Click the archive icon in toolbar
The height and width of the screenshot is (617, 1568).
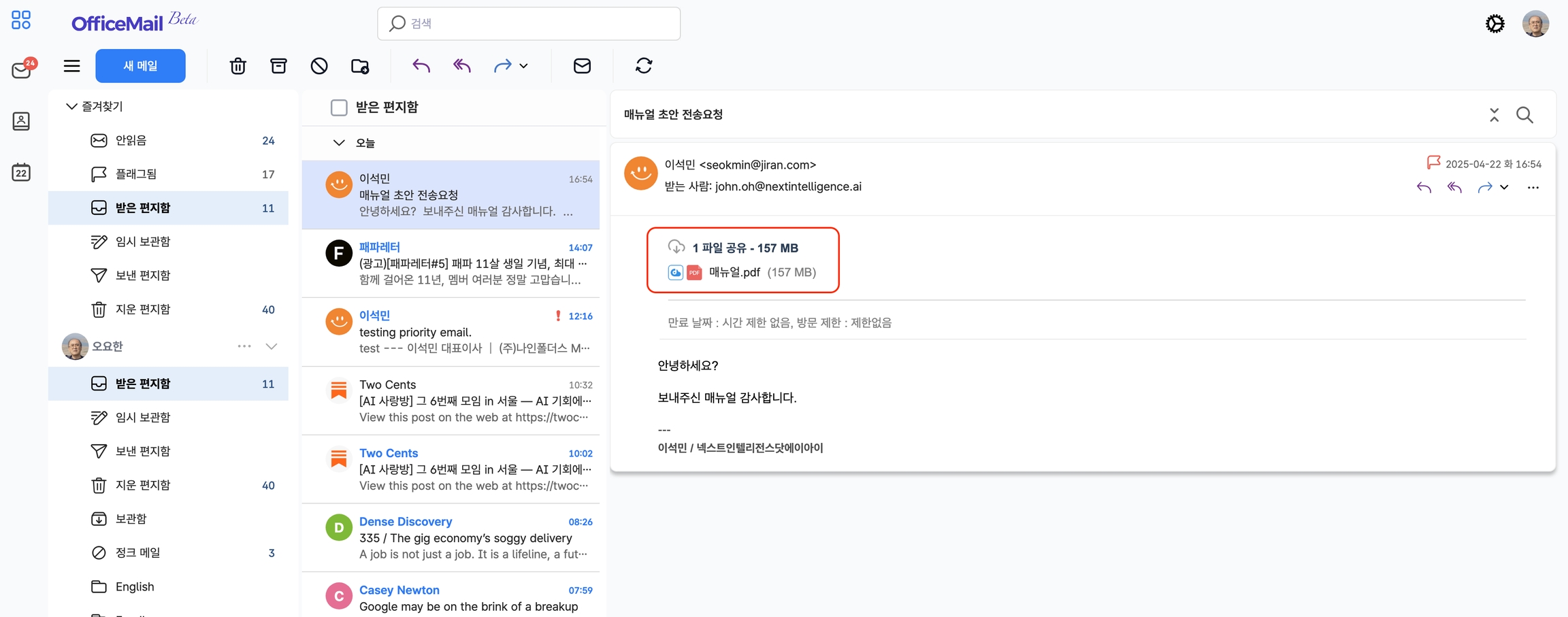pyautogui.click(x=278, y=66)
